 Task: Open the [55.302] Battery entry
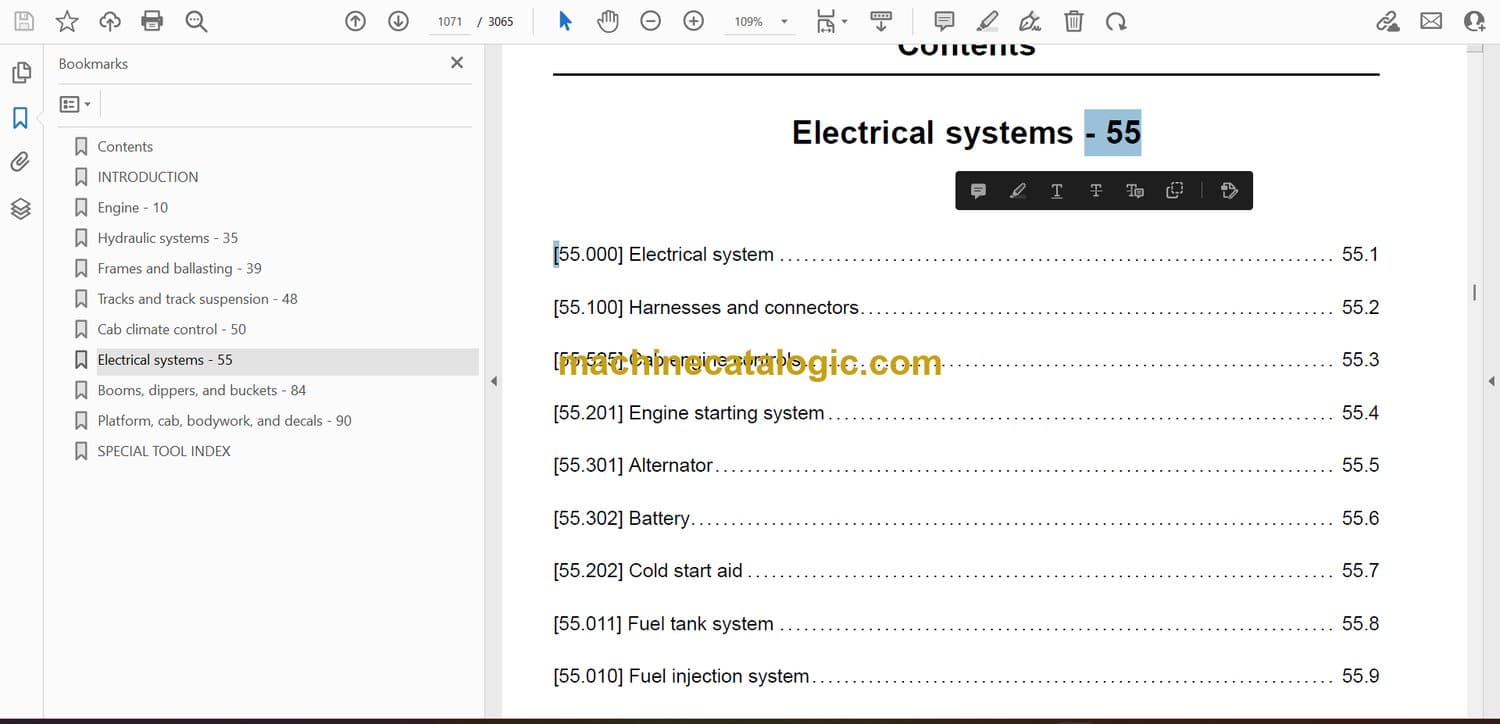pyautogui.click(x=966, y=519)
